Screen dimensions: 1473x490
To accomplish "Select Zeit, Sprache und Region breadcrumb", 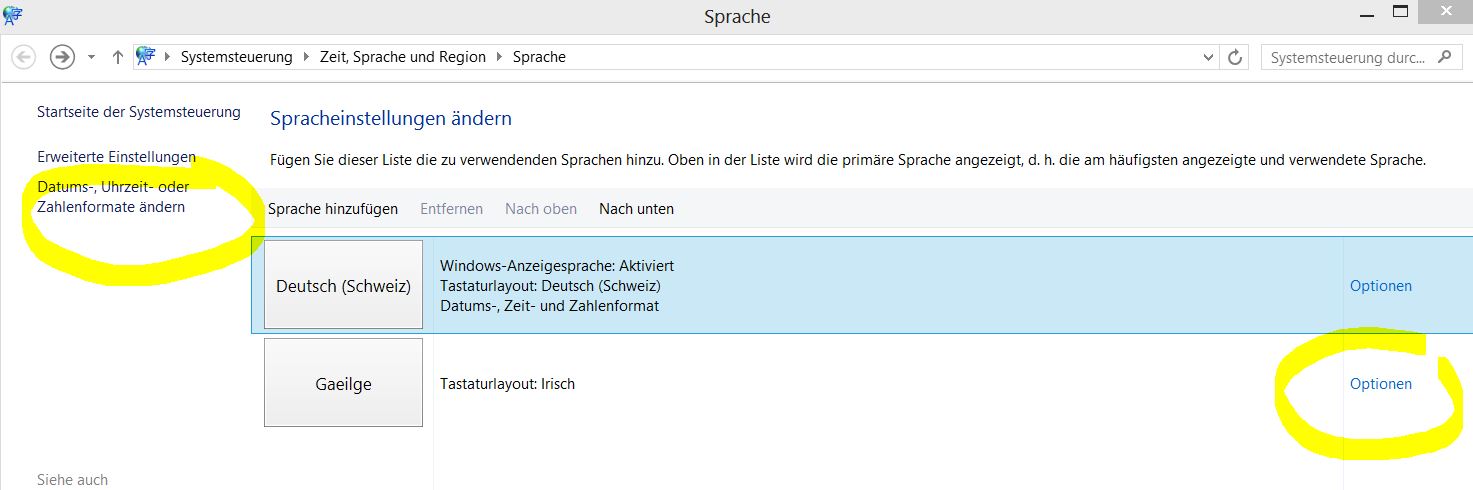I will (x=403, y=57).
